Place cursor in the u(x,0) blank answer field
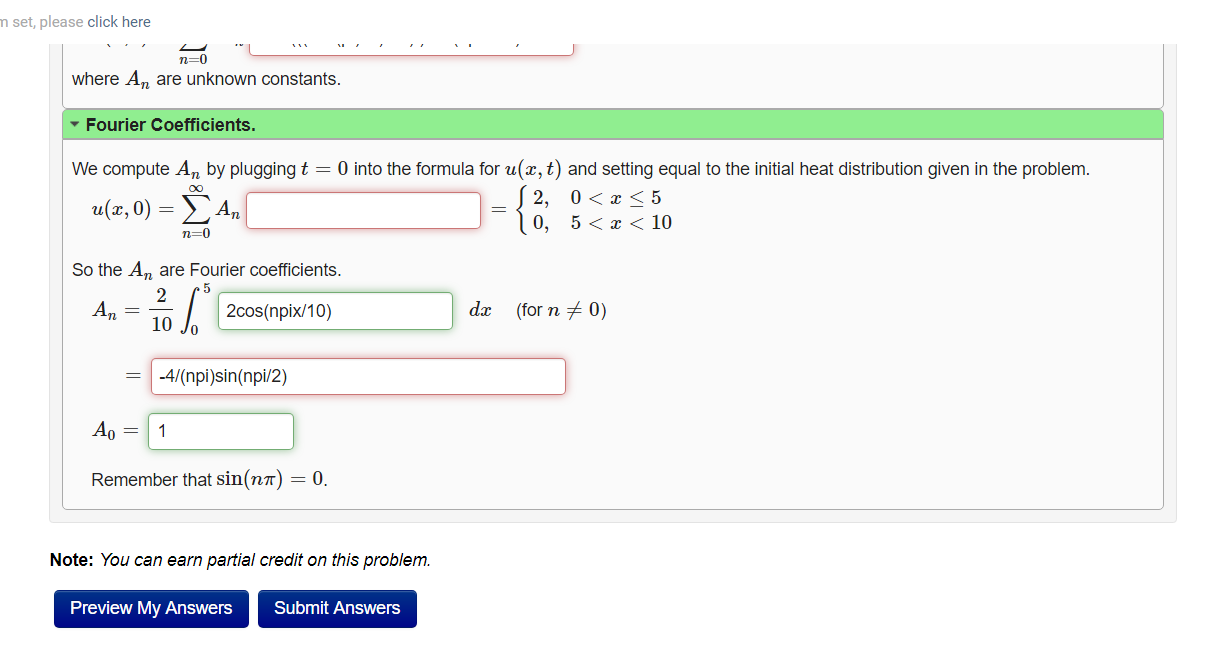Screen dimensions: 1218x646 pos(363,210)
